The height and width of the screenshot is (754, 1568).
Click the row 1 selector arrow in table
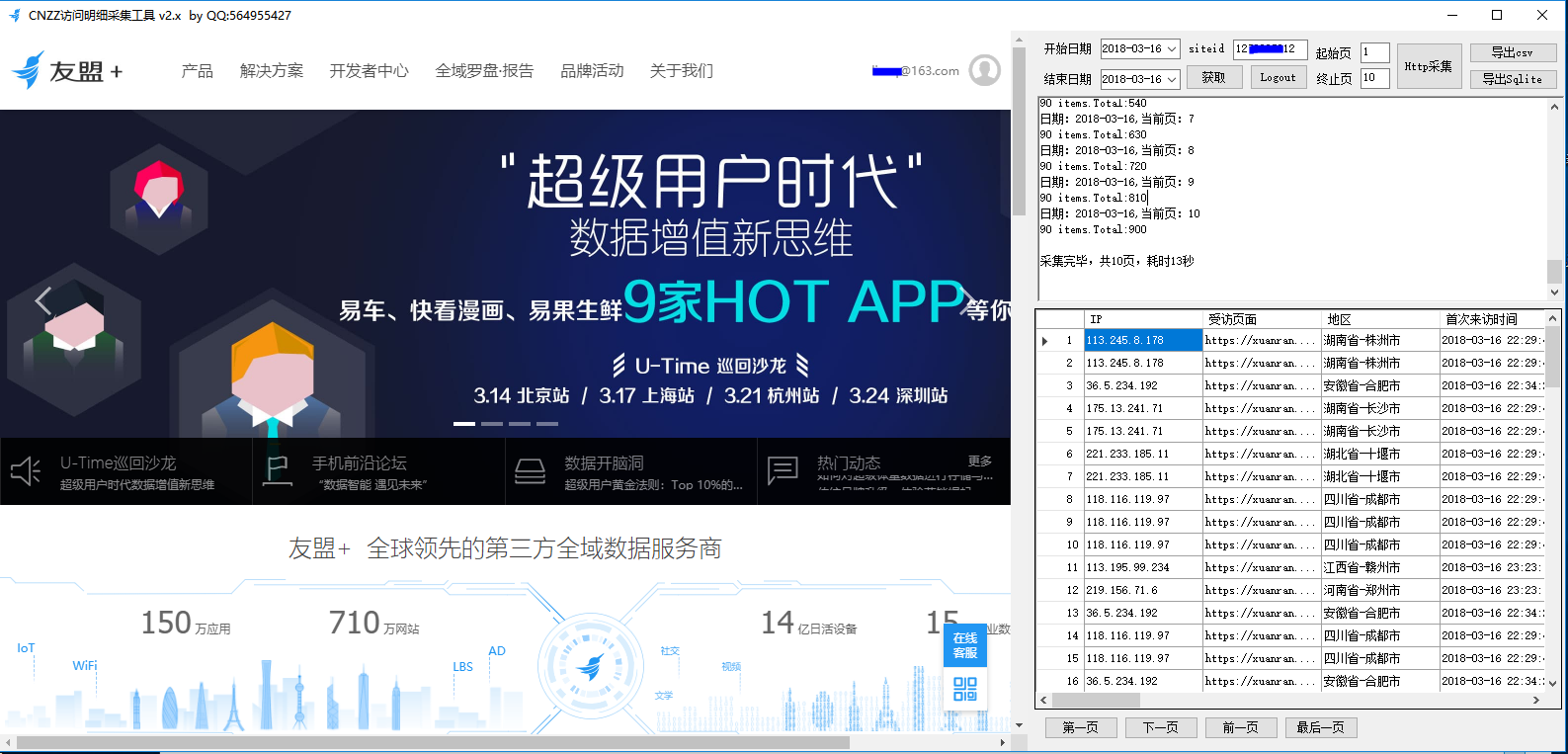click(1045, 341)
